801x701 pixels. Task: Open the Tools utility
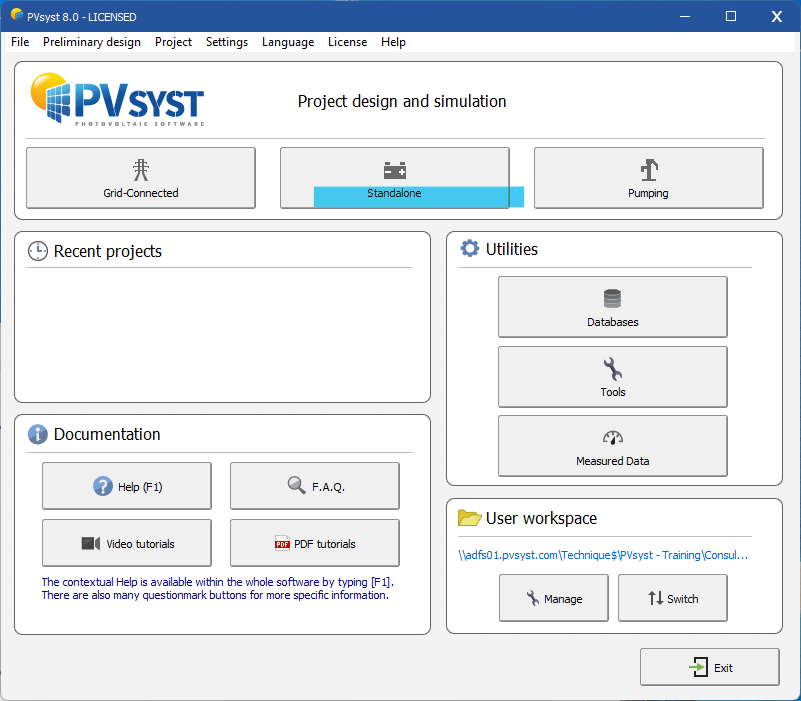tap(612, 377)
